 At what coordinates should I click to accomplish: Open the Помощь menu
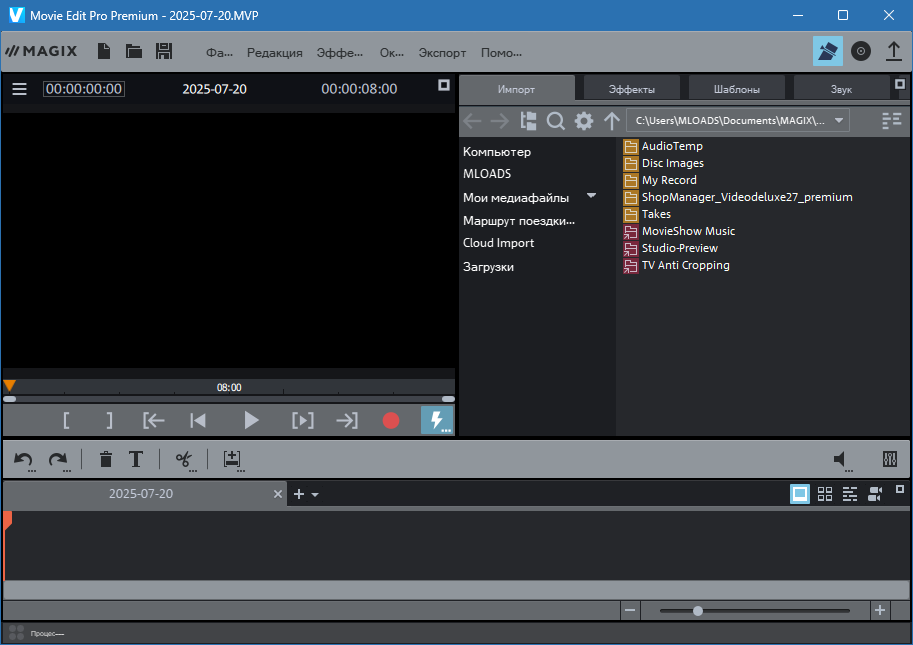click(x=501, y=53)
